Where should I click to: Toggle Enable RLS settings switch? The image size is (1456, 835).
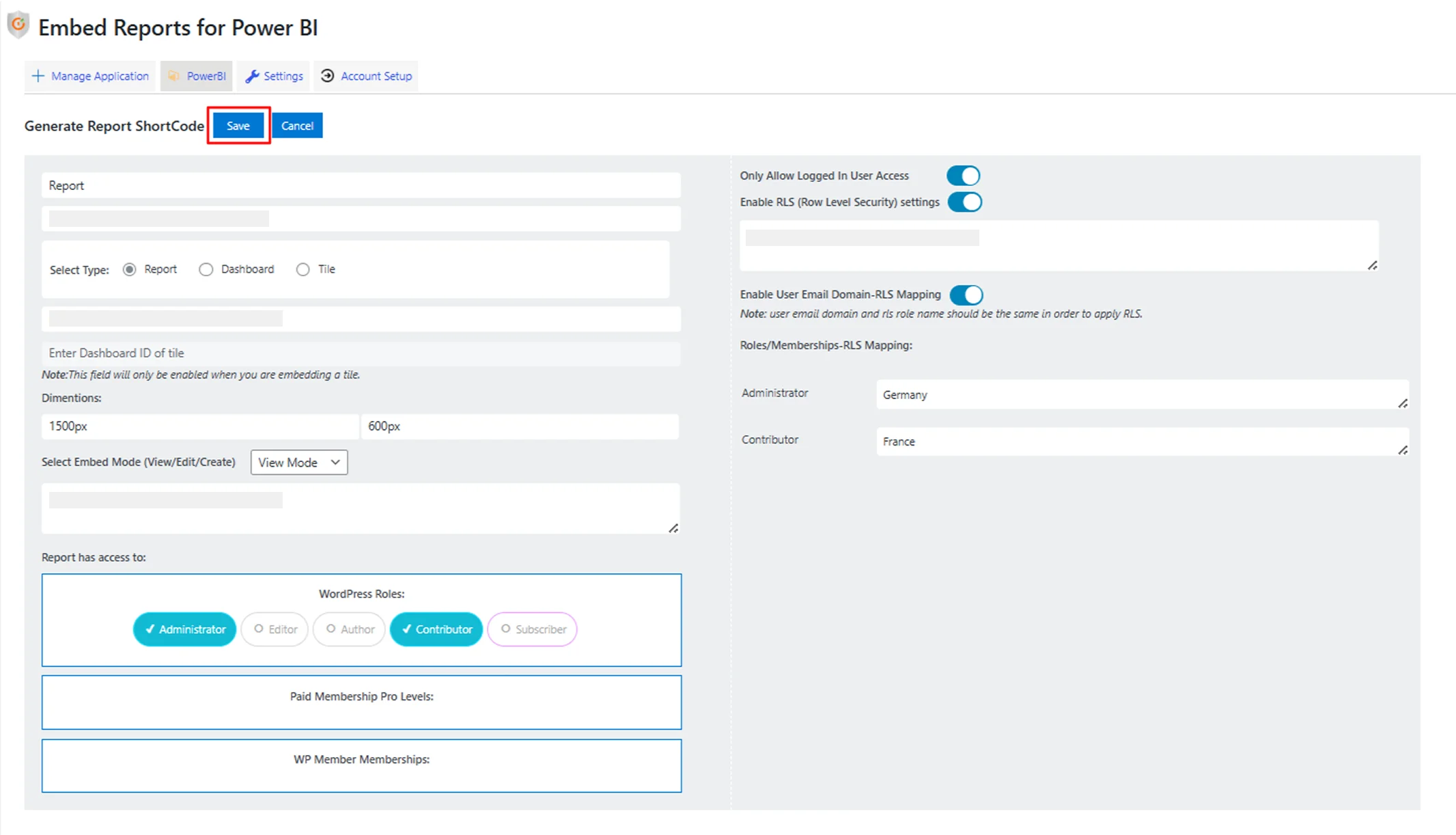click(964, 202)
